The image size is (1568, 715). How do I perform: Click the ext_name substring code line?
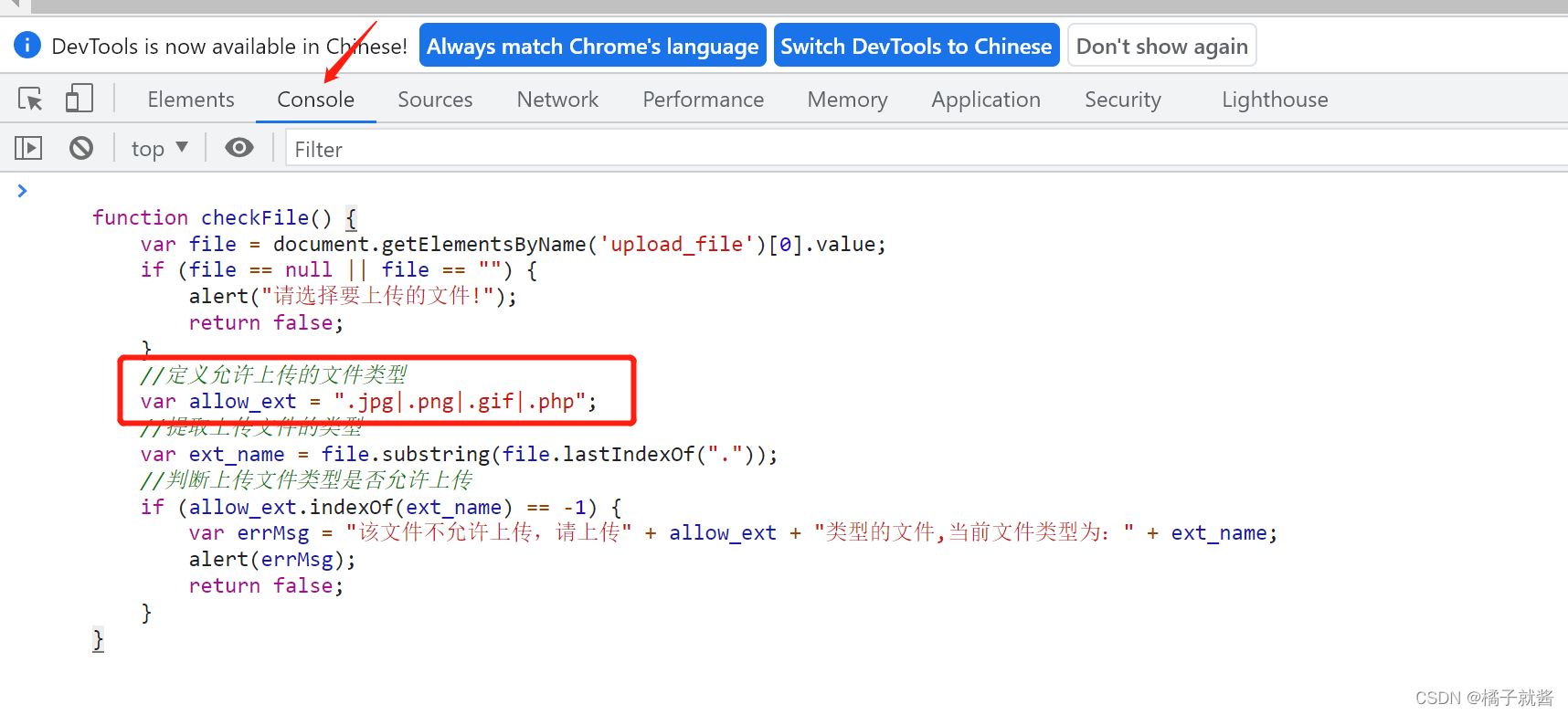(459, 454)
